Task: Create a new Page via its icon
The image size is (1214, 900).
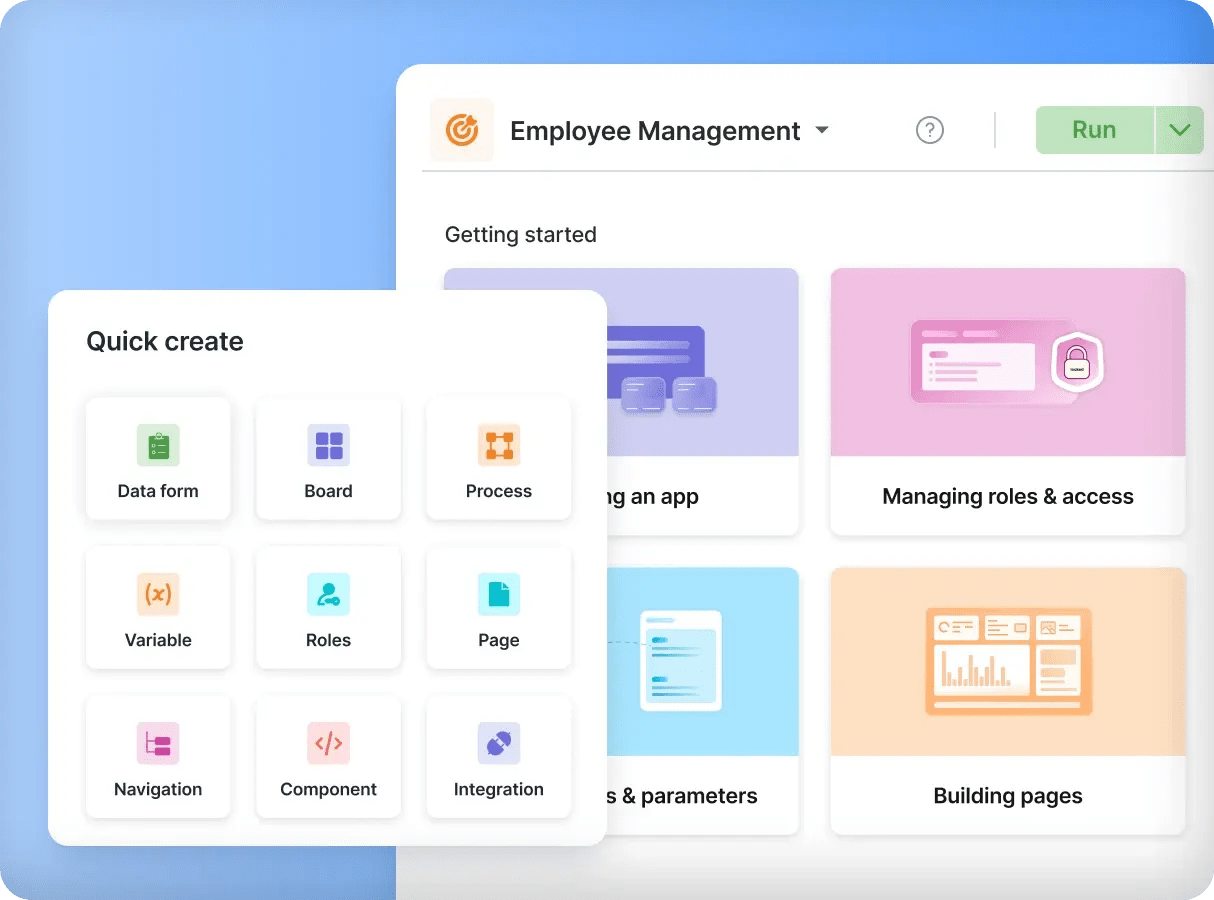Action: 498,594
